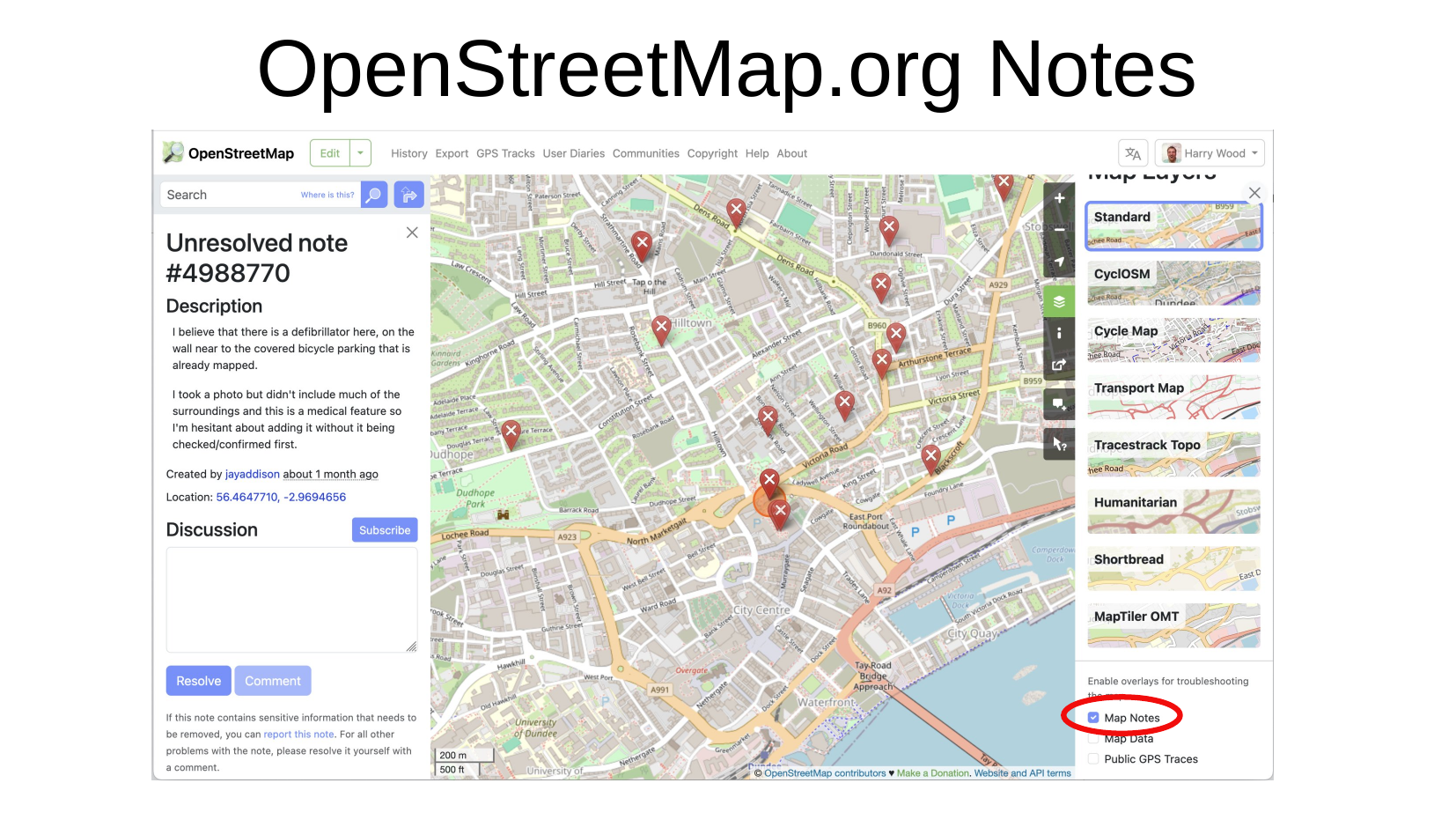This screenshot has height=820, width=1456.
Task: Toggle the map layers stack icon
Action: coord(1059,301)
